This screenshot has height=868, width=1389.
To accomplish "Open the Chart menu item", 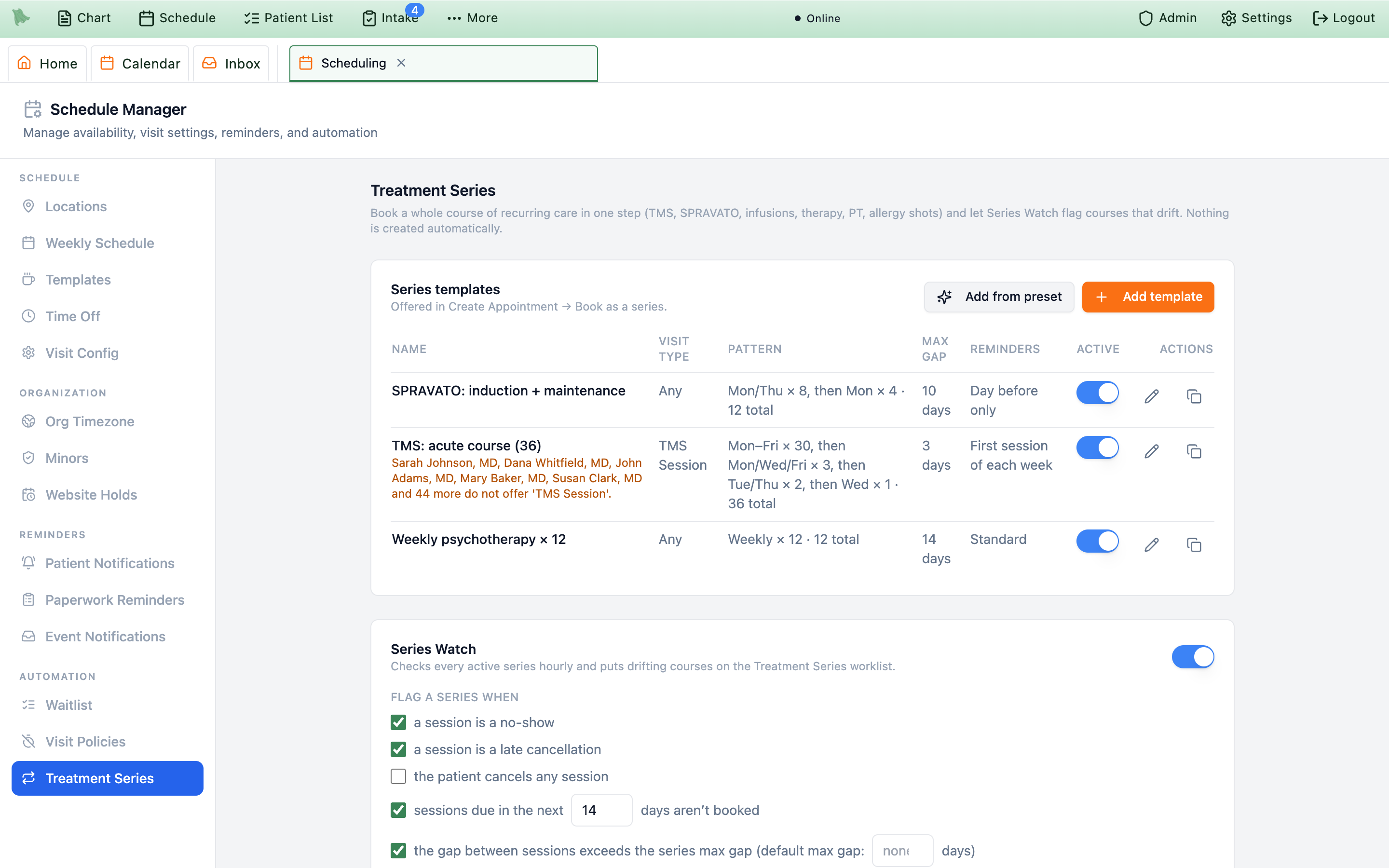I will point(84,18).
